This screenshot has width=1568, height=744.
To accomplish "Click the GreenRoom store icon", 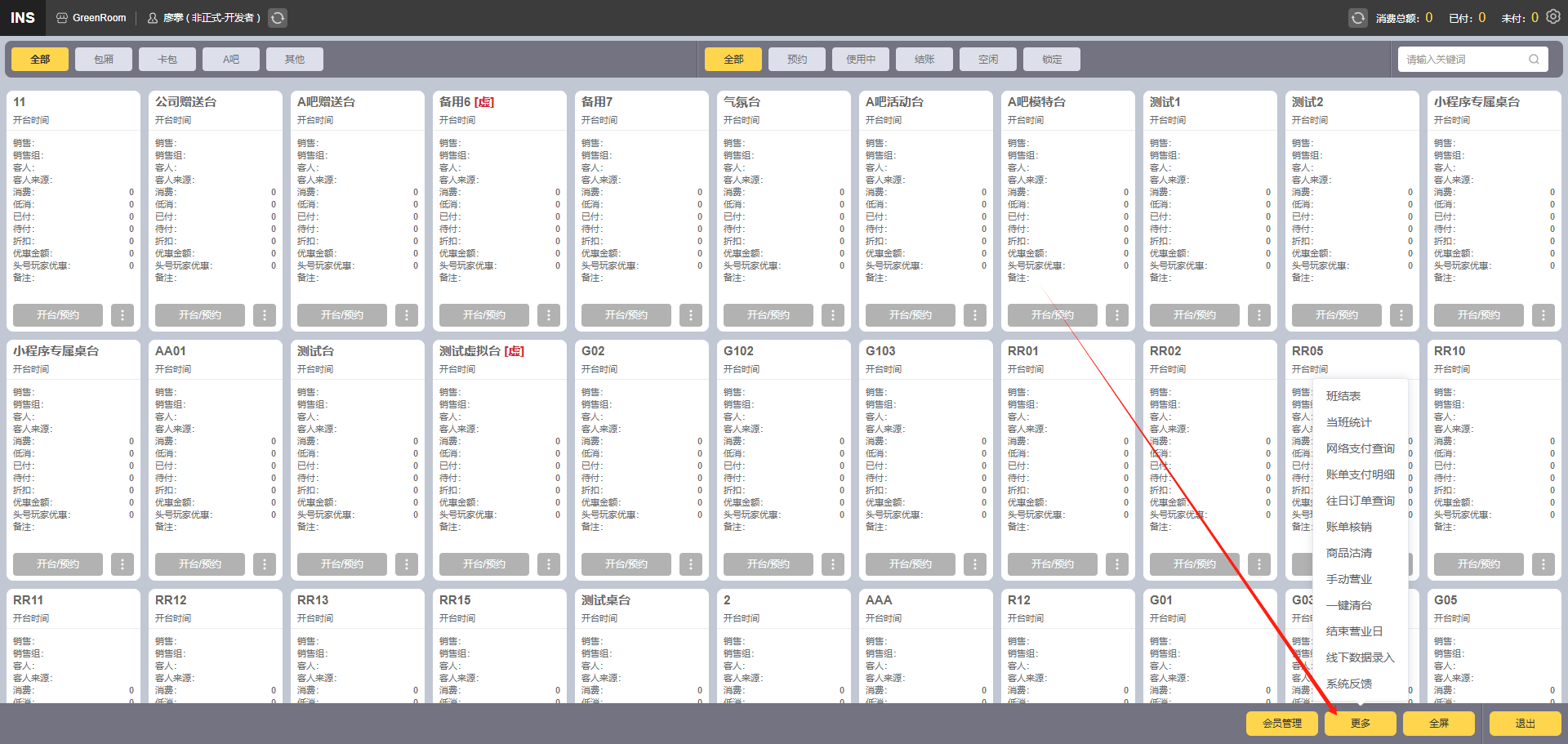I will click(x=62, y=18).
